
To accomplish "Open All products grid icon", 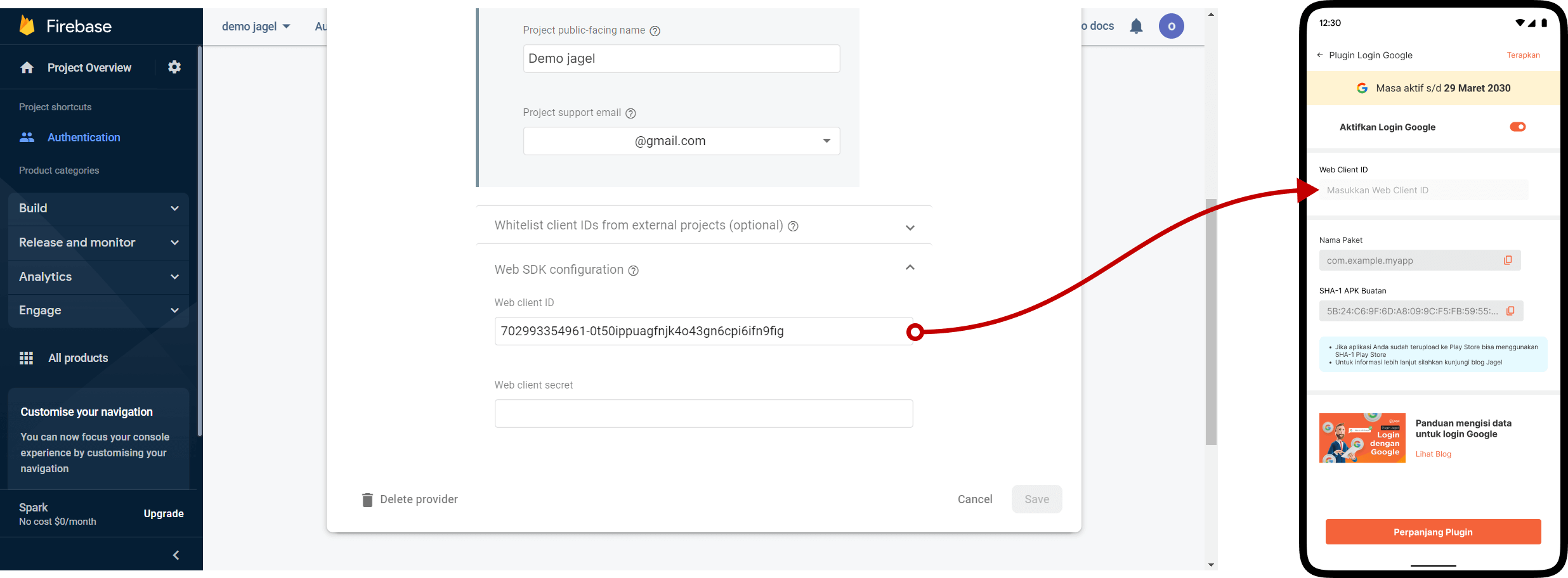I will (26, 357).
